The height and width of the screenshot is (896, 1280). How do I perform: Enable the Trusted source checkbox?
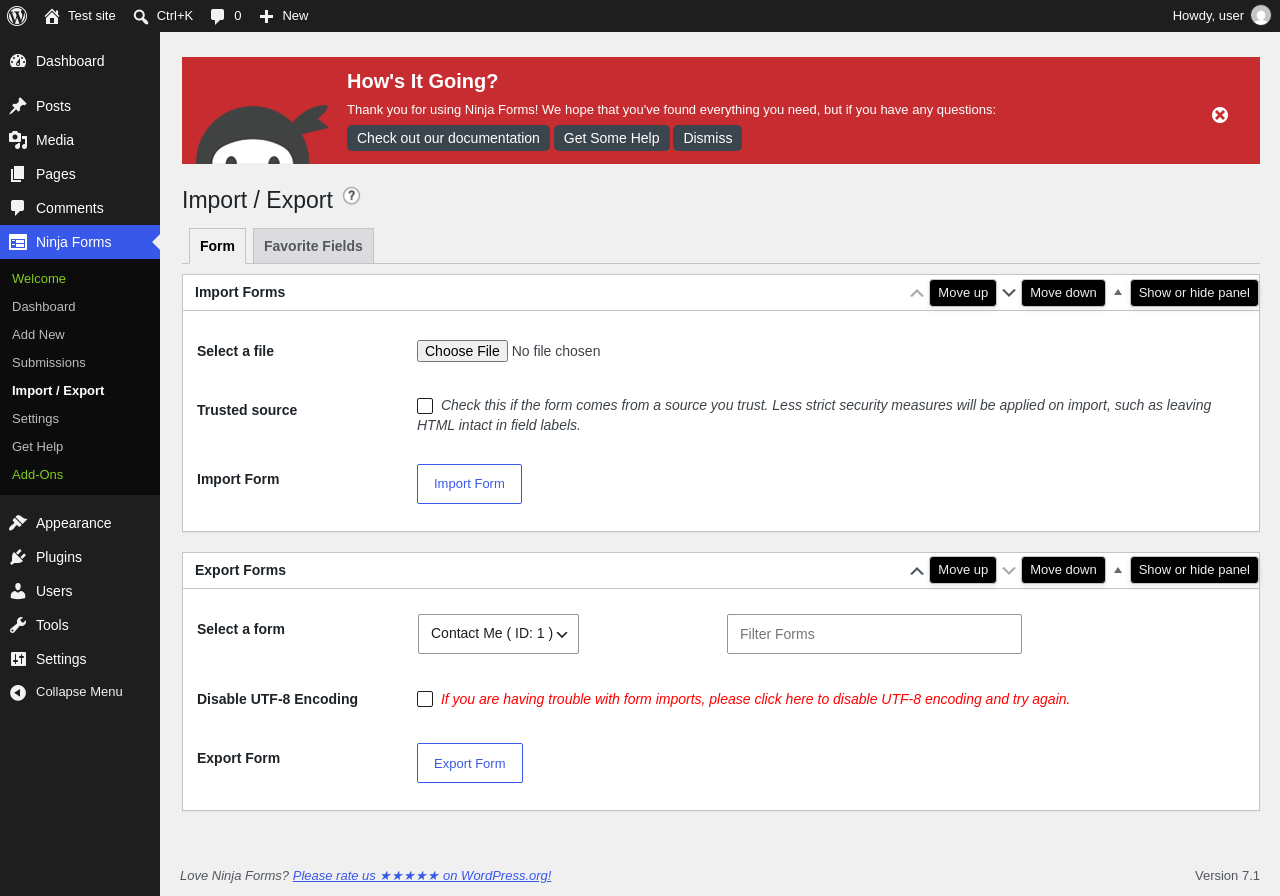(425, 406)
